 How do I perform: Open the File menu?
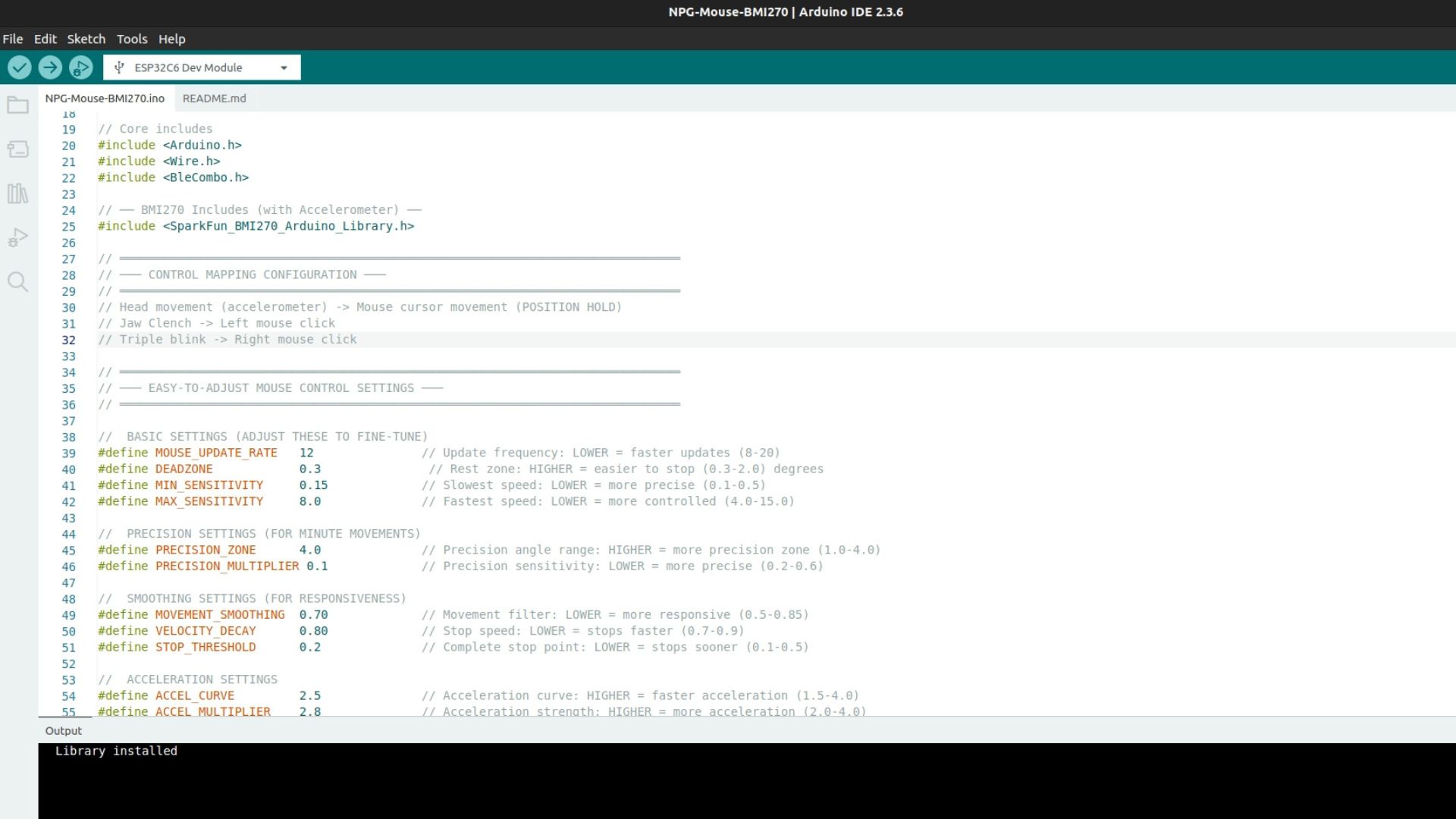pyautogui.click(x=13, y=39)
